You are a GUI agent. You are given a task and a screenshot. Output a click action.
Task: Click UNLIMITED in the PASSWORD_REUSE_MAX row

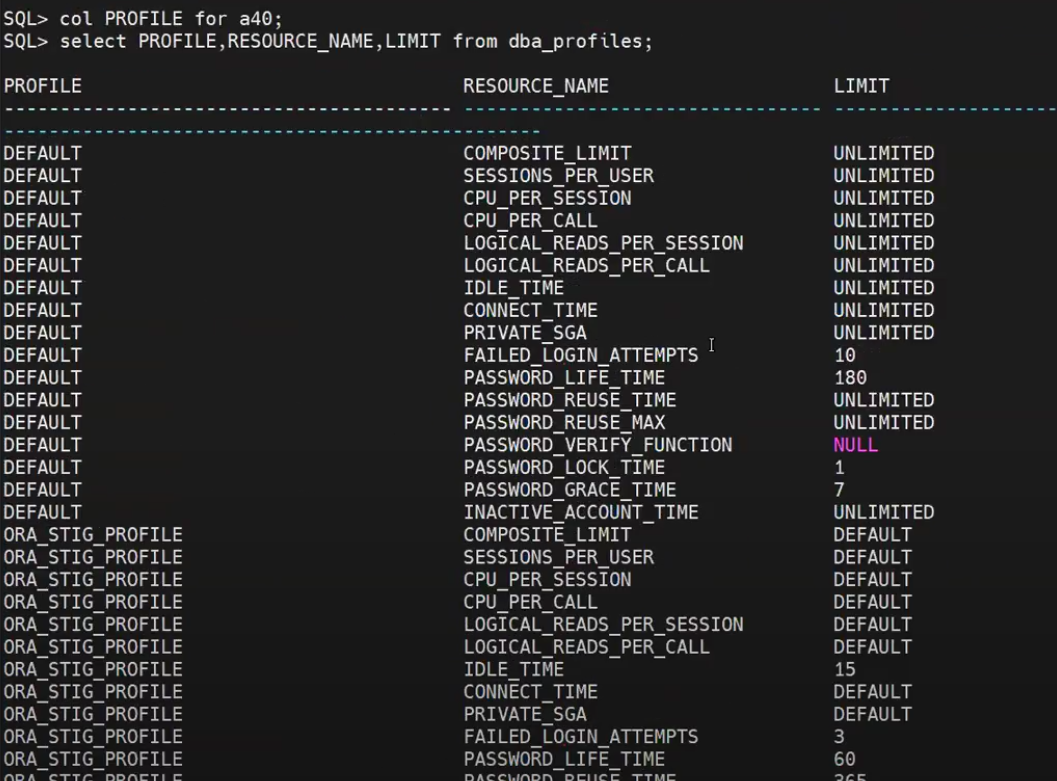click(x=884, y=423)
